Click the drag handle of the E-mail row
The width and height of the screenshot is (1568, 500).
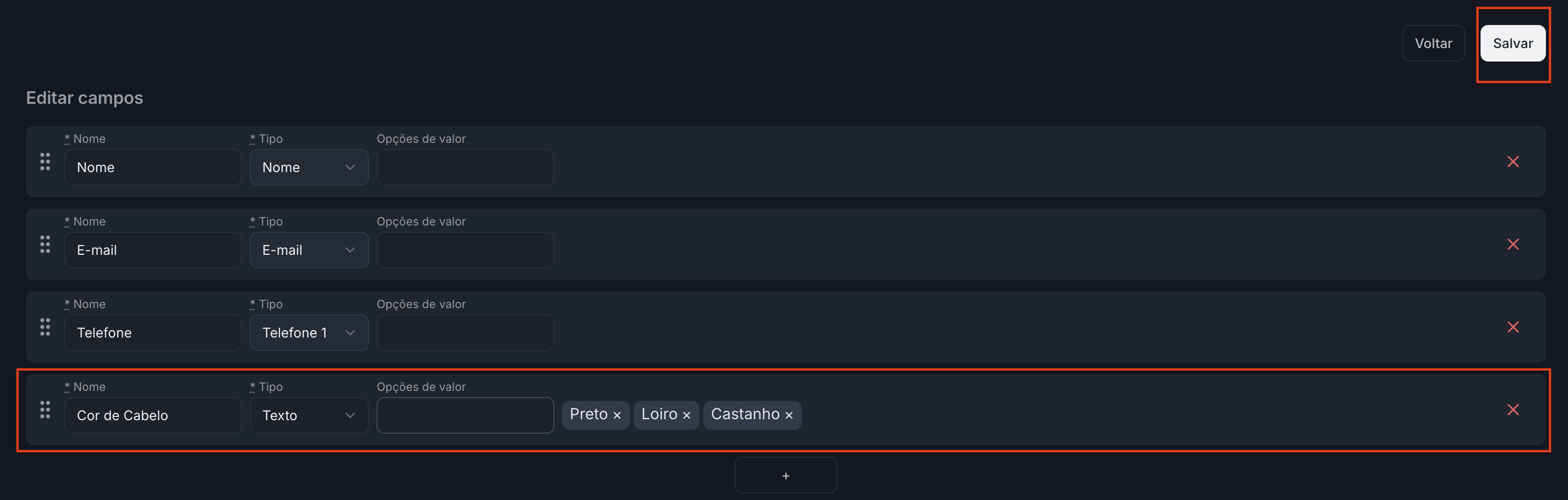45,245
